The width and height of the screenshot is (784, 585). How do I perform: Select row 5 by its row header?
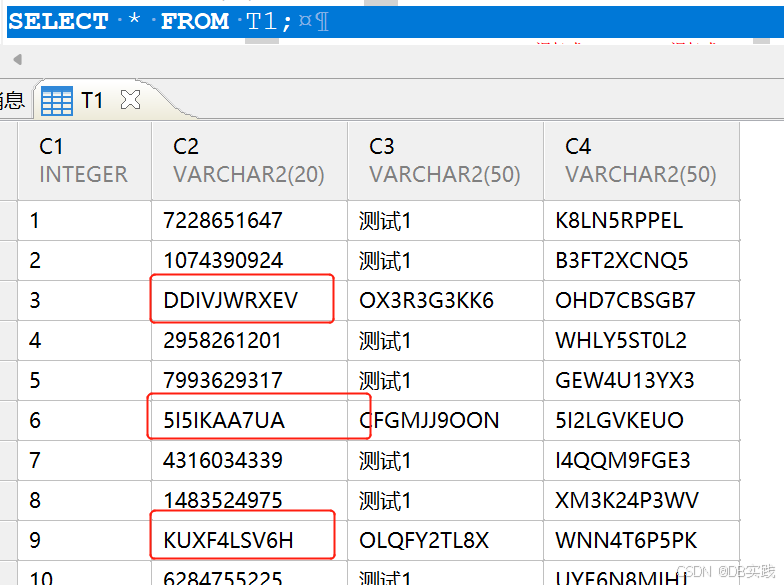click(8, 380)
